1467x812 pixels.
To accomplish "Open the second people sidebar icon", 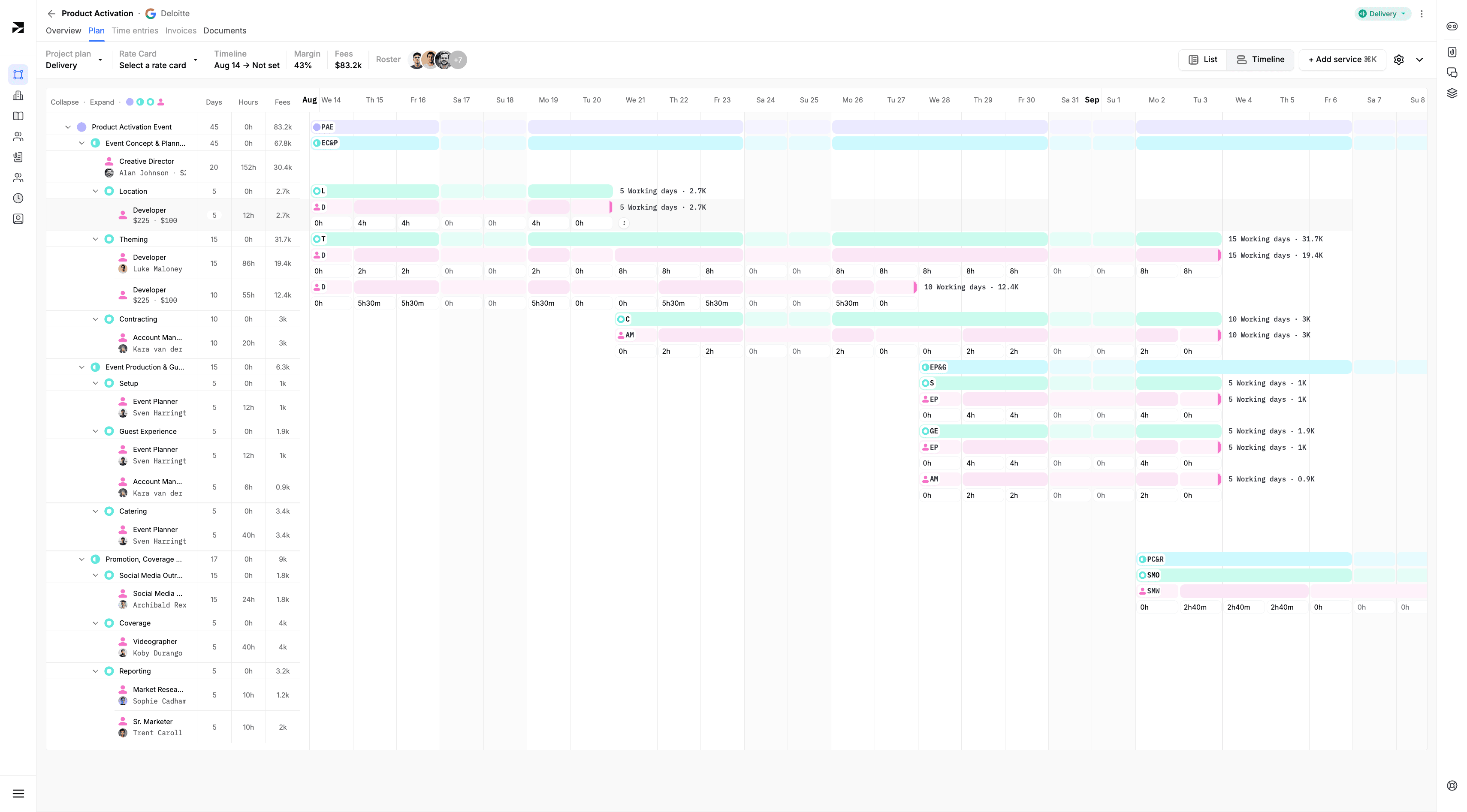I will 18,177.
